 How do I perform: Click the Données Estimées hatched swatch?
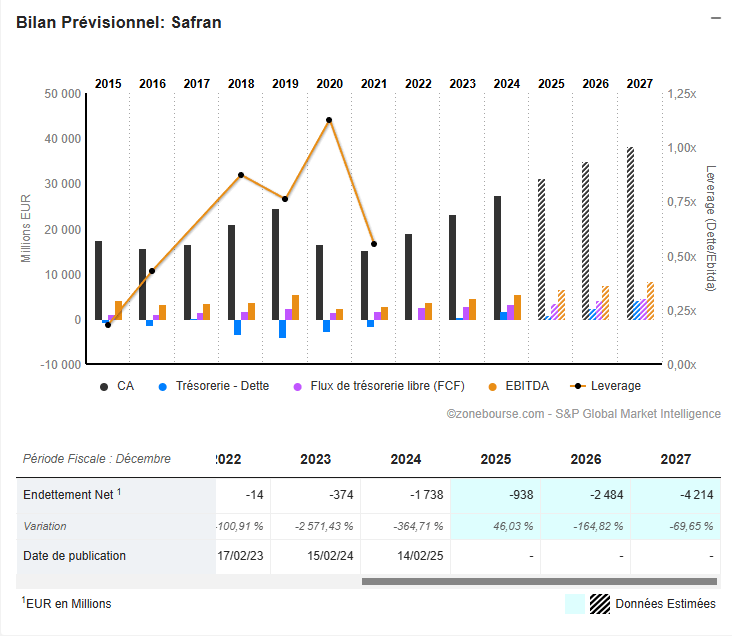tap(599, 603)
